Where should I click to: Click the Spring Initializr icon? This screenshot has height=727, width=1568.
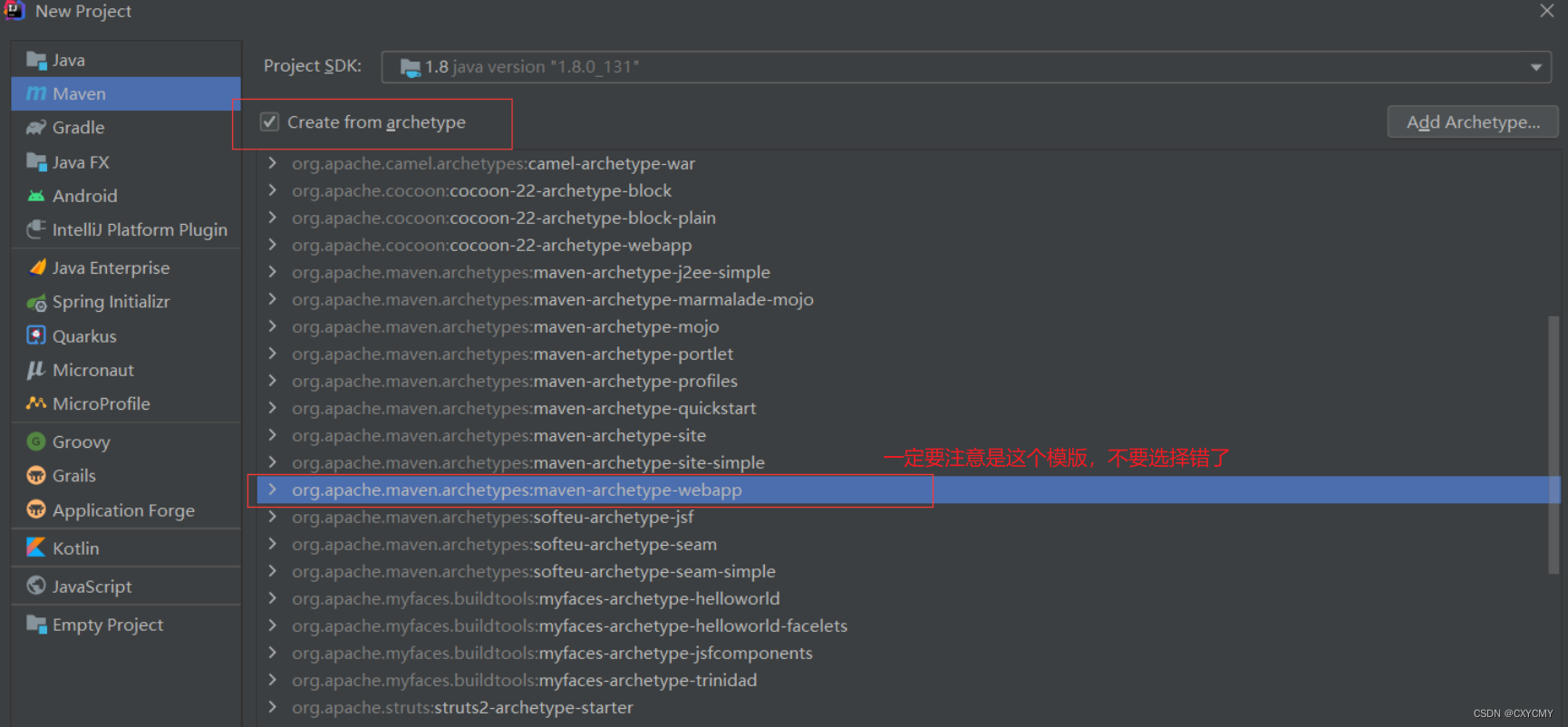(36, 303)
